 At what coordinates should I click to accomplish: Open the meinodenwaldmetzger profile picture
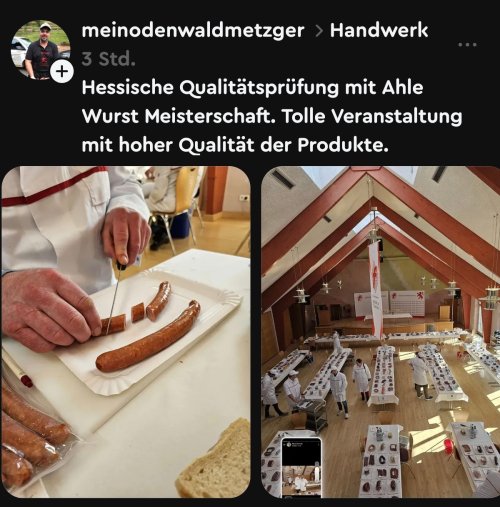pos(41,50)
